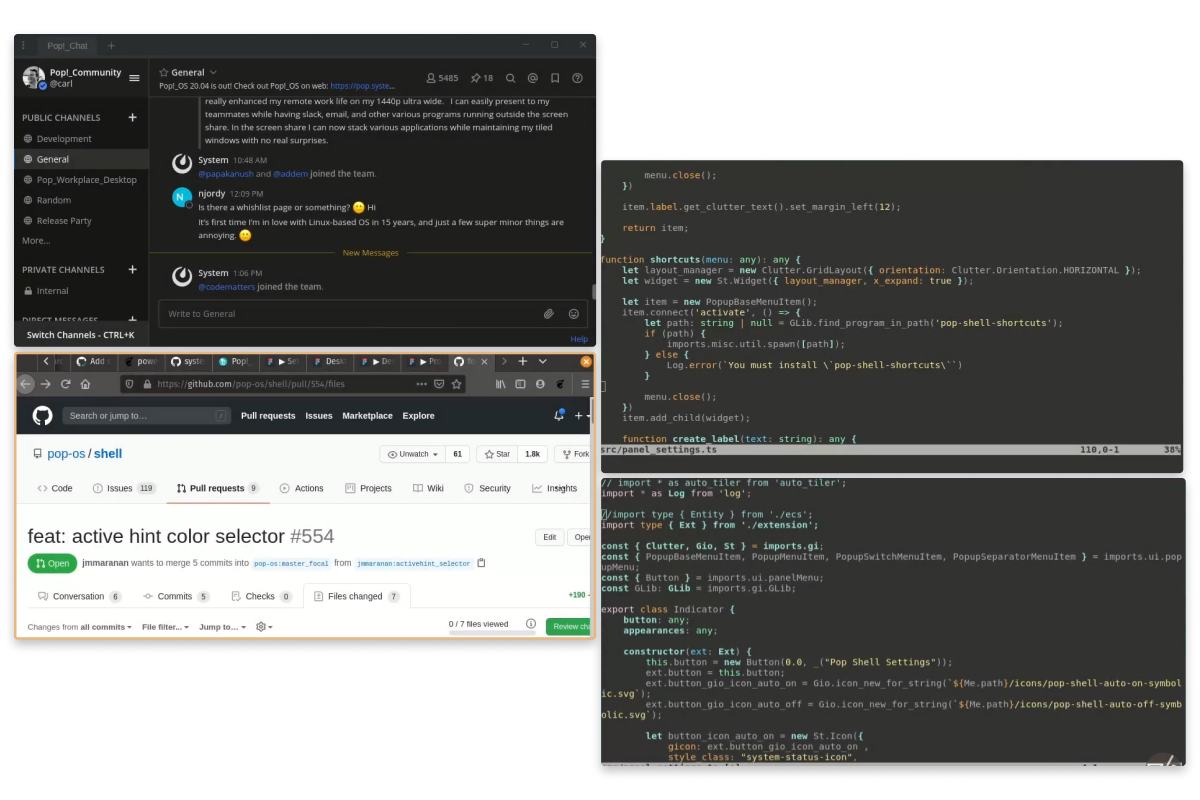The width and height of the screenshot is (1200, 800).
Task: Click the GitHub 'Search or jump to' field
Action: [147, 416]
